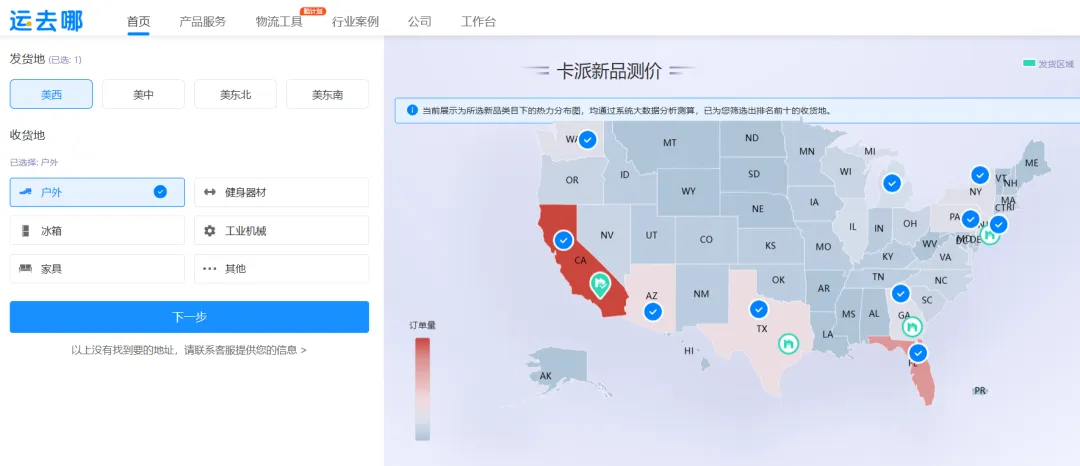The width and height of the screenshot is (1080, 466).
Task: Toggle the 户外 category option
Action: tap(97, 192)
